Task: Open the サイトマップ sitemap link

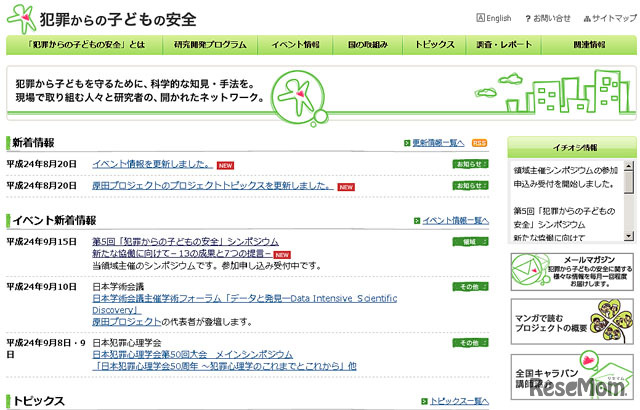Action: (x=609, y=18)
